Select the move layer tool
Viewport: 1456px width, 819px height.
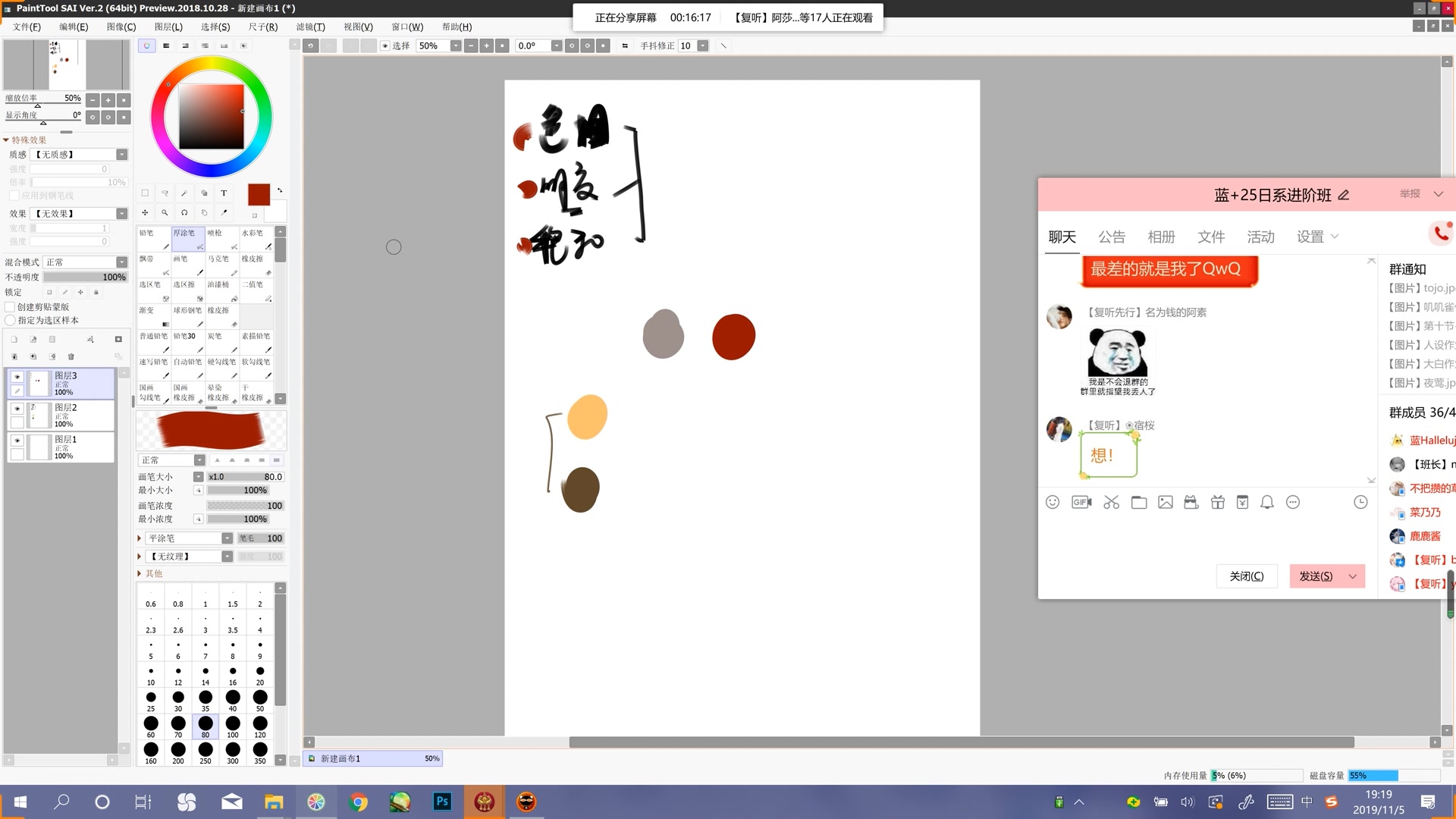(x=145, y=213)
